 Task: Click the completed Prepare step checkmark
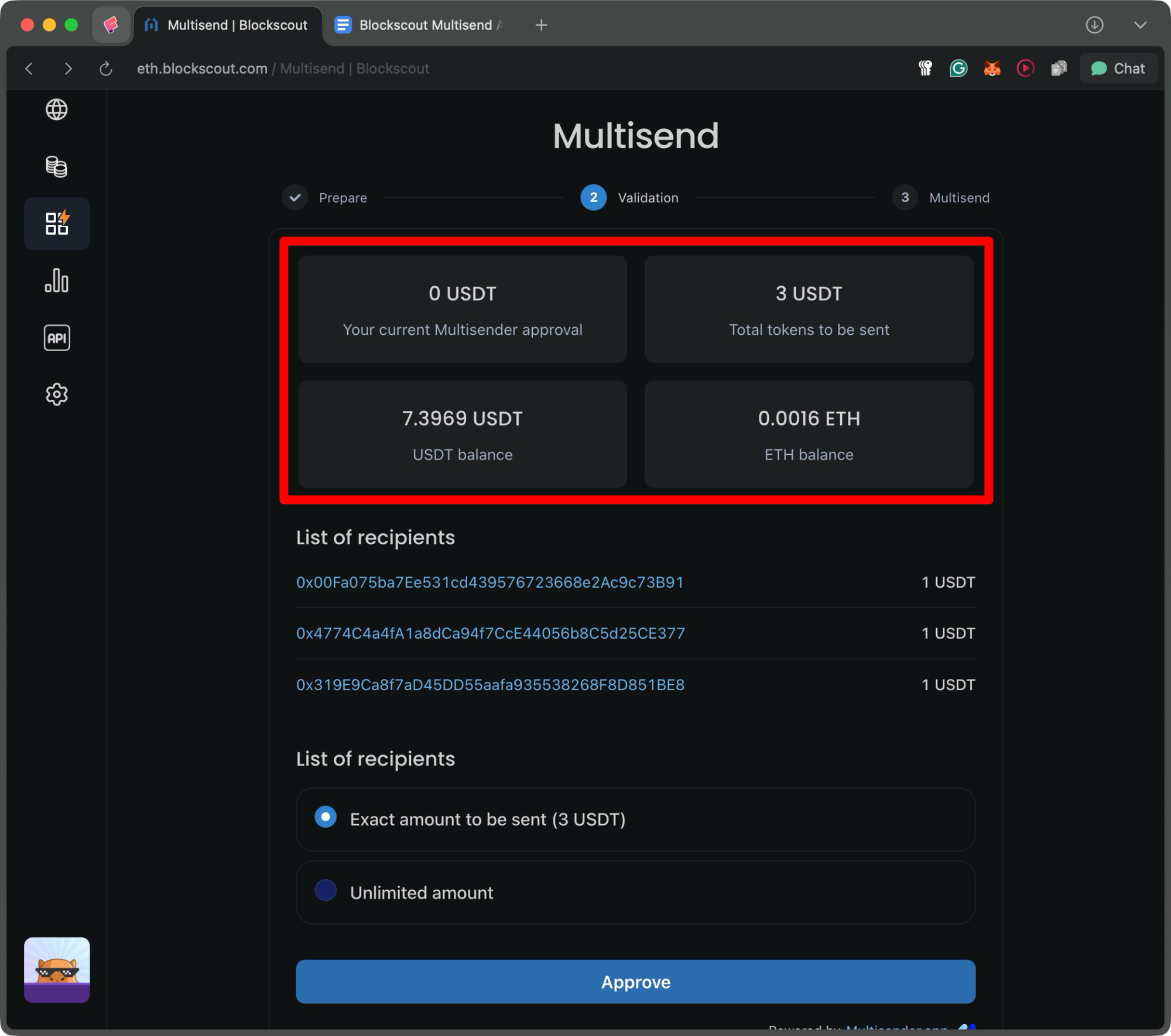295,198
